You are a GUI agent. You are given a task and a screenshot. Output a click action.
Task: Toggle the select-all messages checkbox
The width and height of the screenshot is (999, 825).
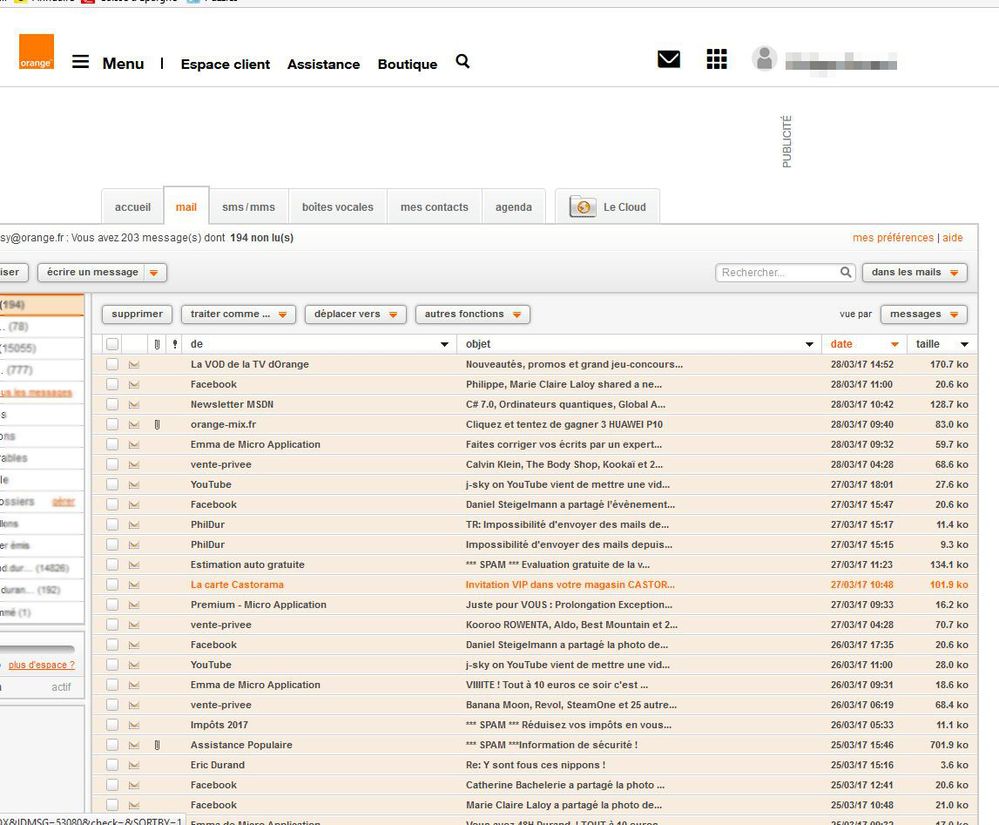(113, 344)
